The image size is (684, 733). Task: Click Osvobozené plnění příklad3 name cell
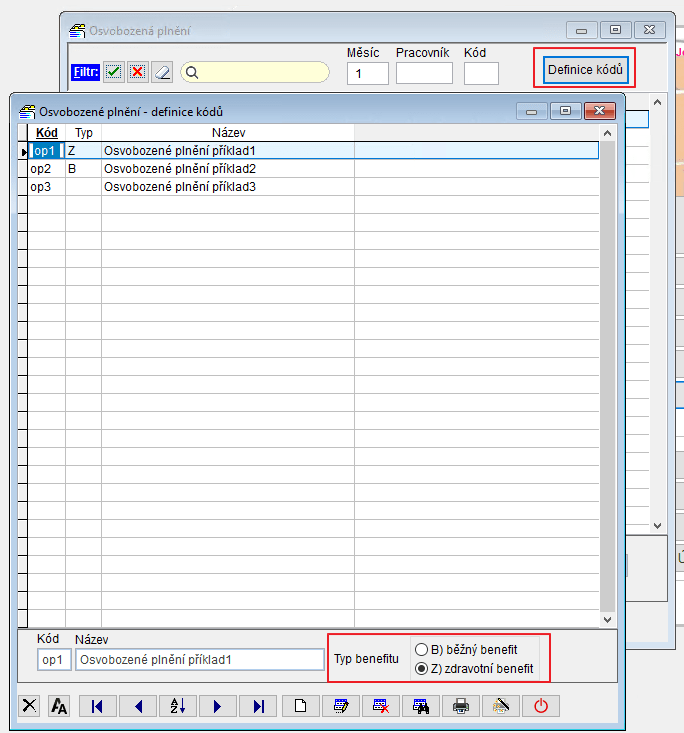[228, 187]
